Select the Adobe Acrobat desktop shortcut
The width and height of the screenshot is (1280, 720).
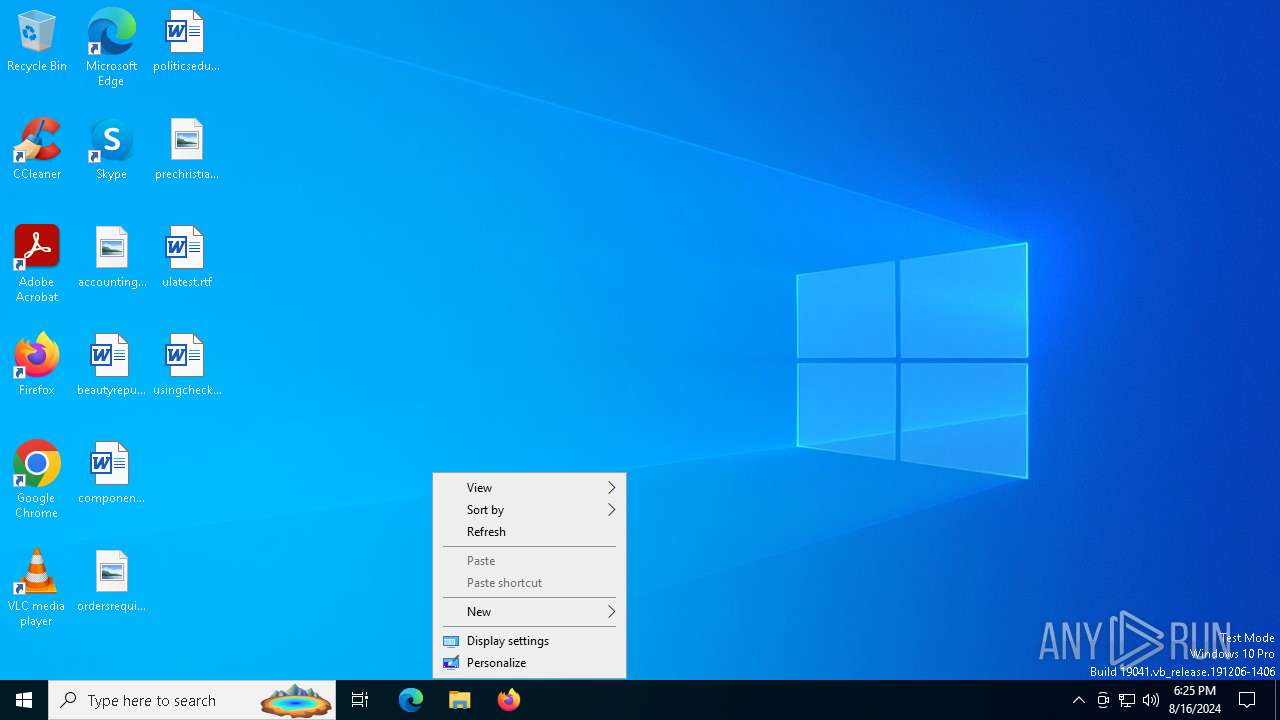[37, 264]
